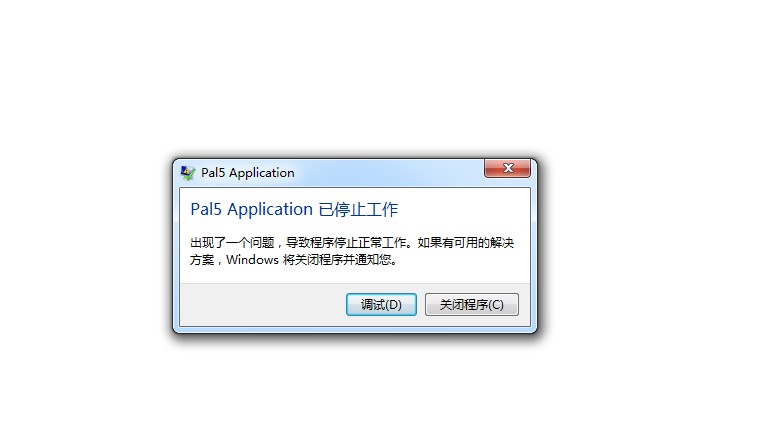Close the crash dialog with the red X
Viewport: 758px width, 426px height.
click(x=508, y=168)
